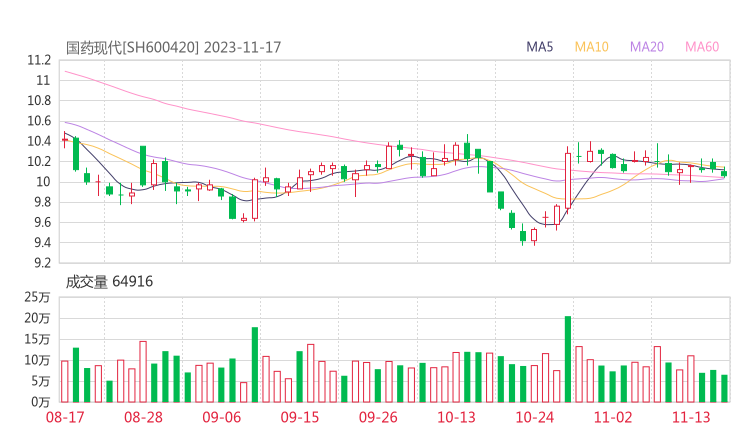The image size is (740, 440).
Task: Select the 08-28 date marker
Action: (144, 416)
